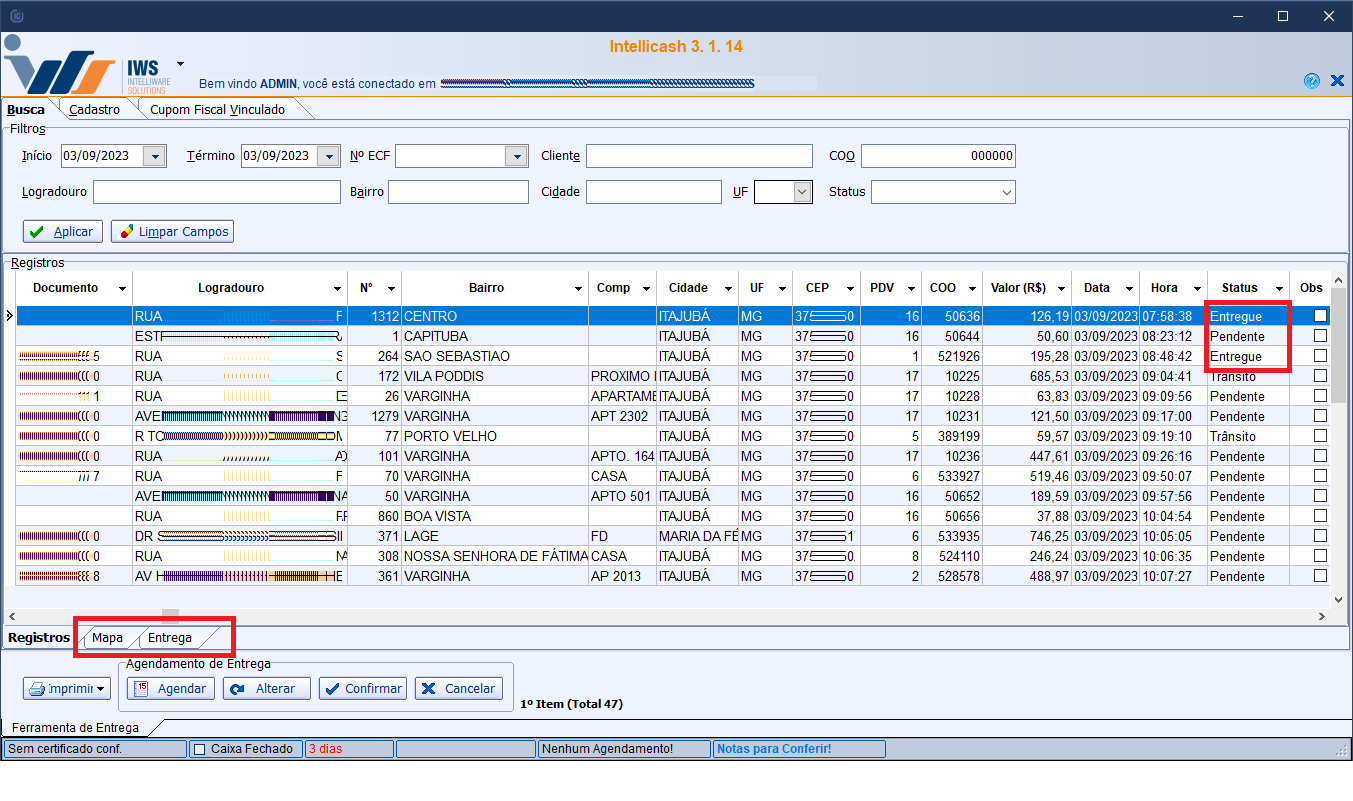
Task: Click the Agendar calendar button
Action: [x=170, y=688]
